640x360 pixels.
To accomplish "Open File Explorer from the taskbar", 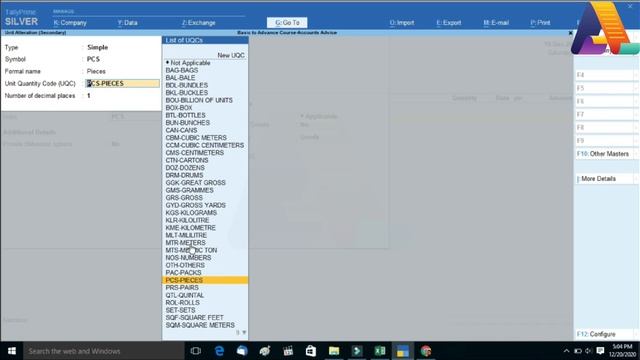I will click(x=334, y=351).
